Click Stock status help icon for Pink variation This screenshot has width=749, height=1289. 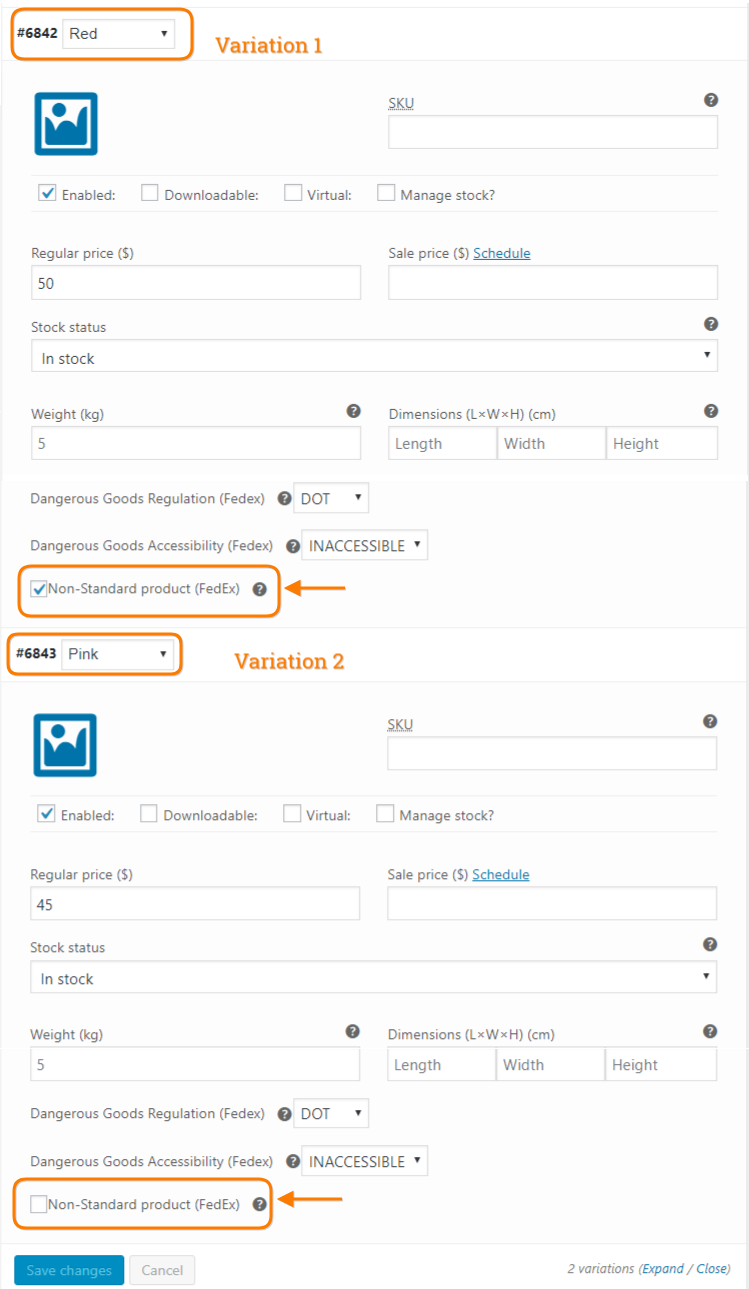click(710, 944)
